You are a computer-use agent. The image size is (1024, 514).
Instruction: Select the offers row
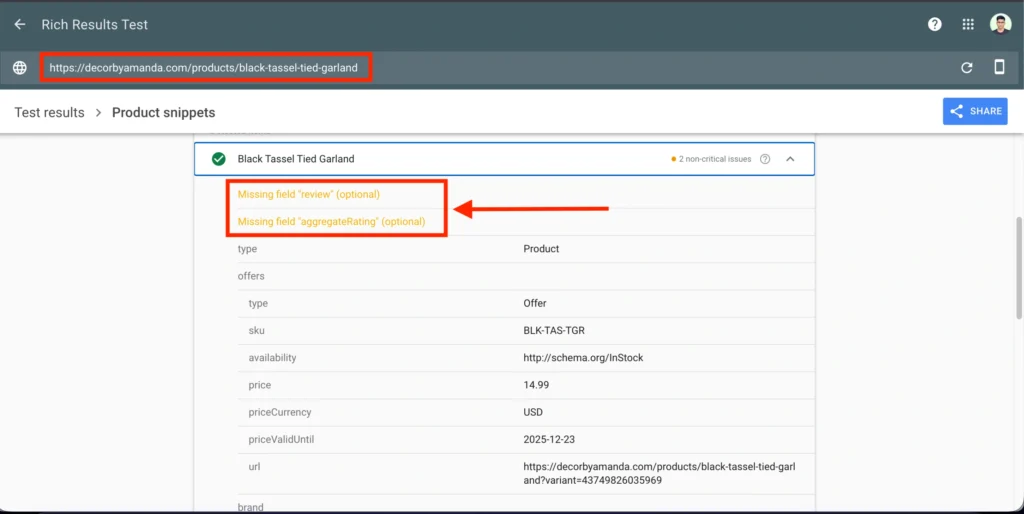pos(251,276)
